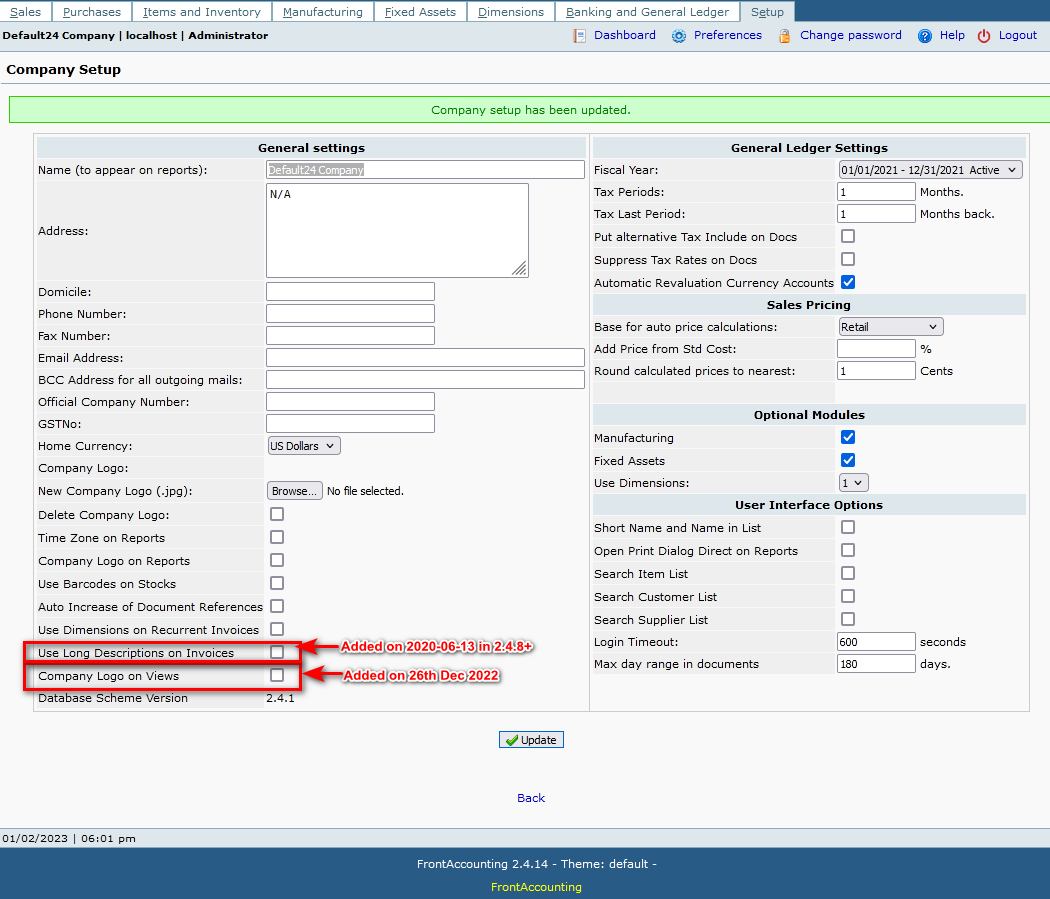Toggle Suppress Tax Rates on Docs
Image resolution: width=1050 pixels, height=899 pixels.
pos(848,259)
